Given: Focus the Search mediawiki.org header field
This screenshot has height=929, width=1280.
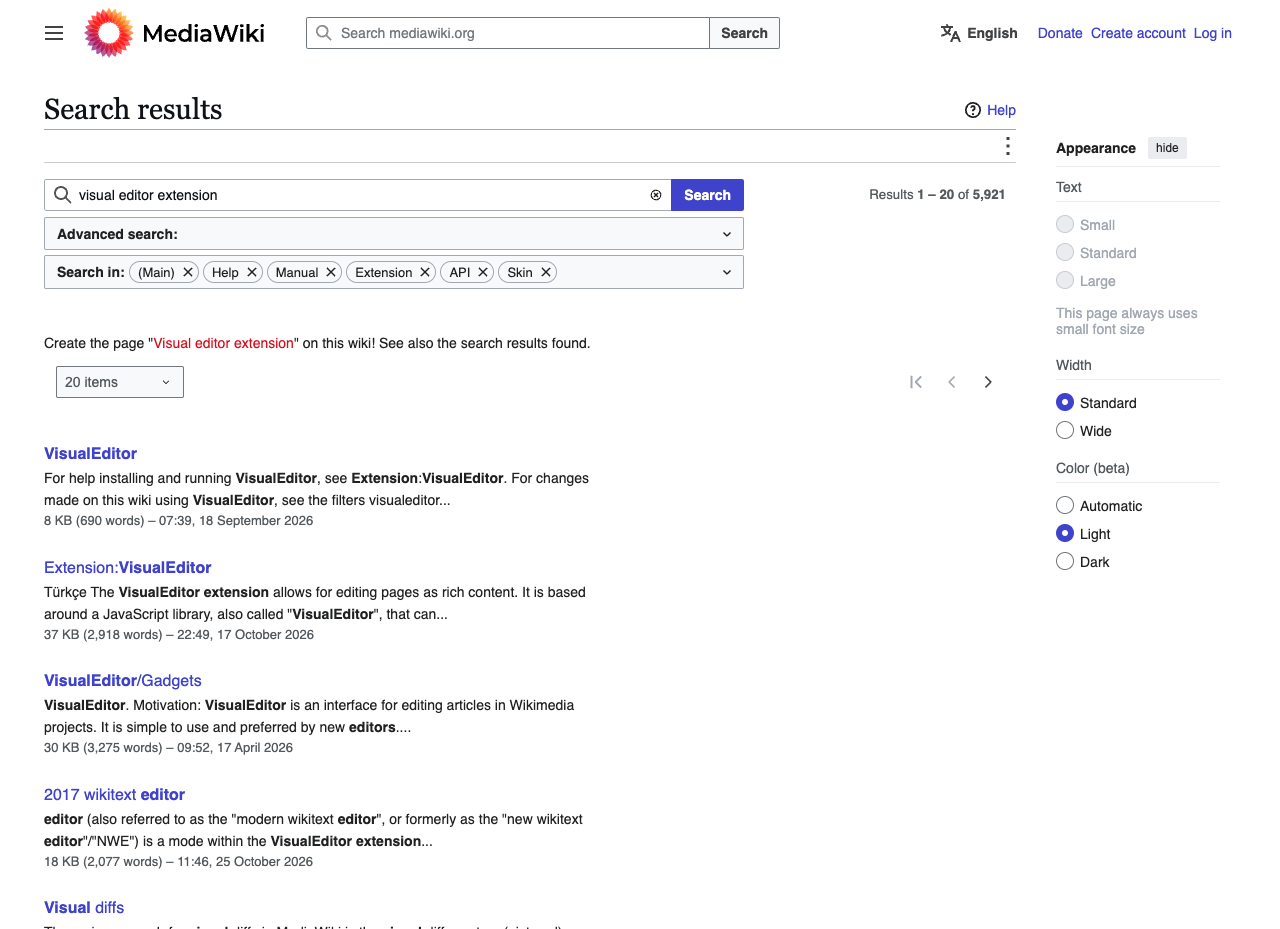Looking at the screenshot, I should pos(508,33).
